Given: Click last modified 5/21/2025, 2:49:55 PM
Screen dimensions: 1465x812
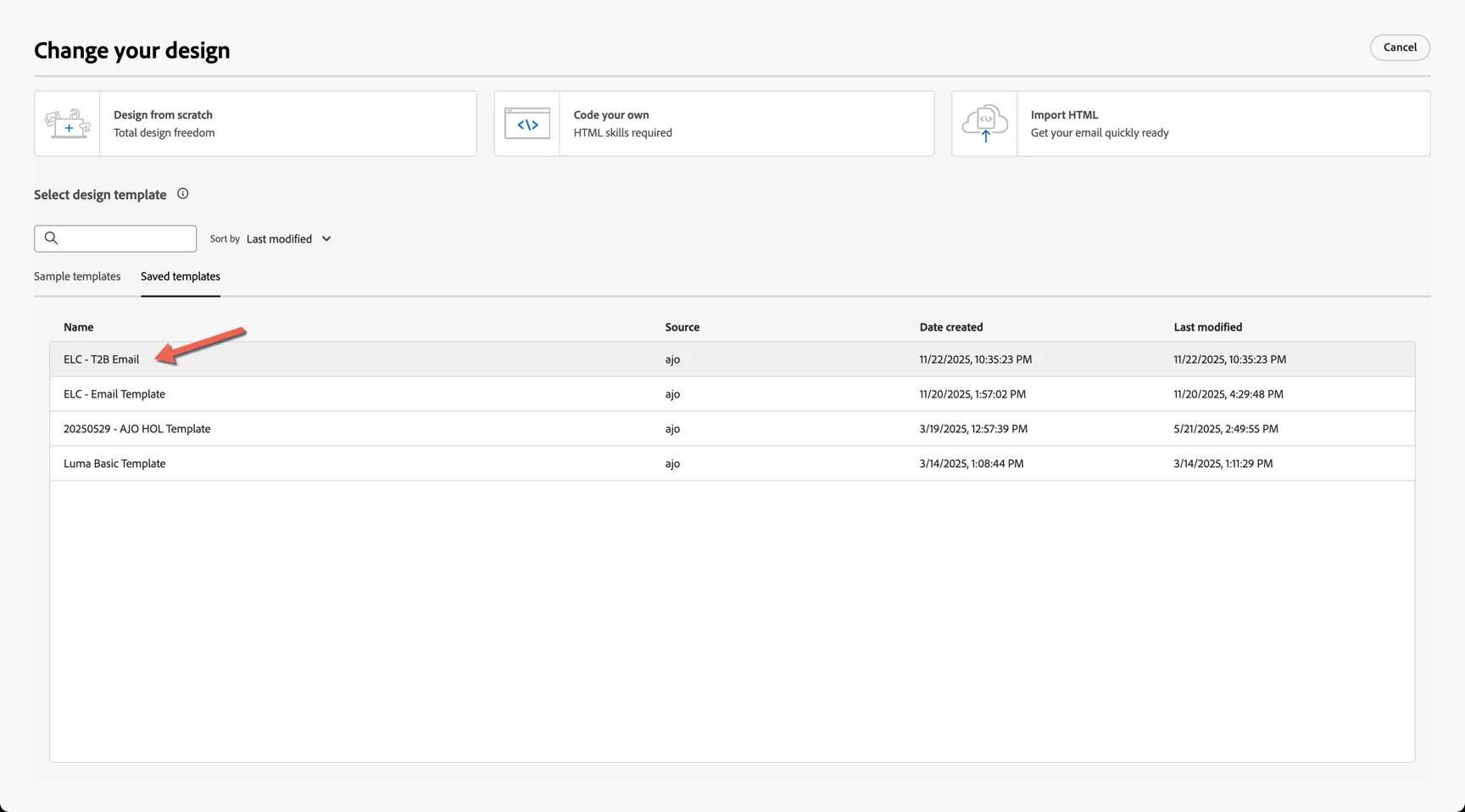Looking at the screenshot, I should 1226,429.
